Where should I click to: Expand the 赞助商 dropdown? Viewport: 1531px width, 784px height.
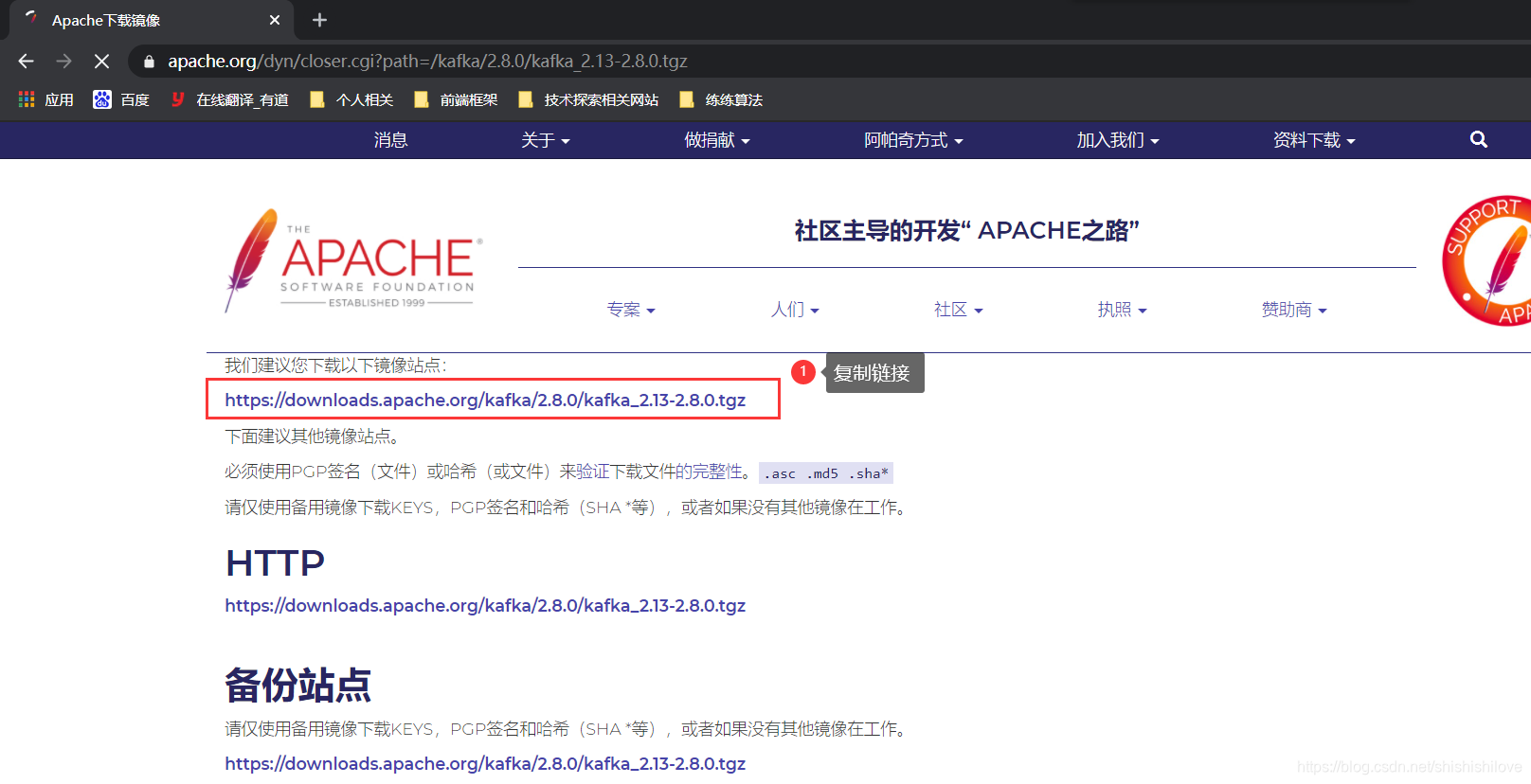click(1294, 310)
